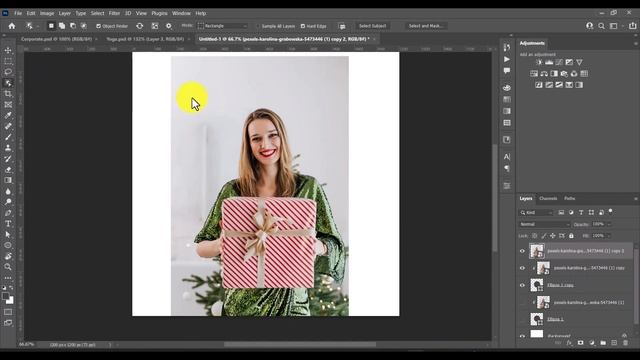Screen dimensions: 640x360
Task: Click the foreground color swatch
Action: coord(5,297)
